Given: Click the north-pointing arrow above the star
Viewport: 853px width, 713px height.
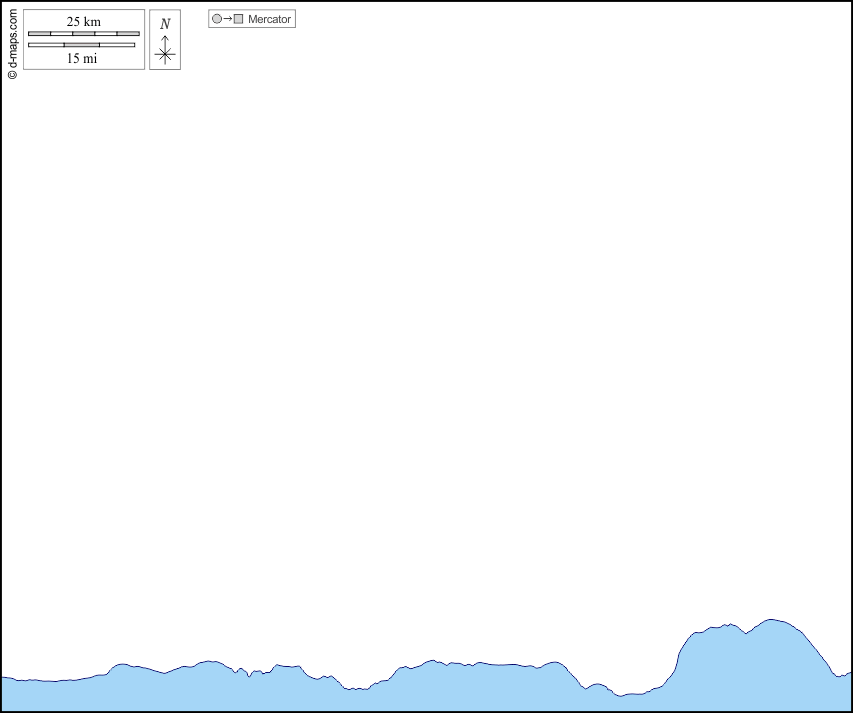Looking at the screenshot, I should pos(165,40).
